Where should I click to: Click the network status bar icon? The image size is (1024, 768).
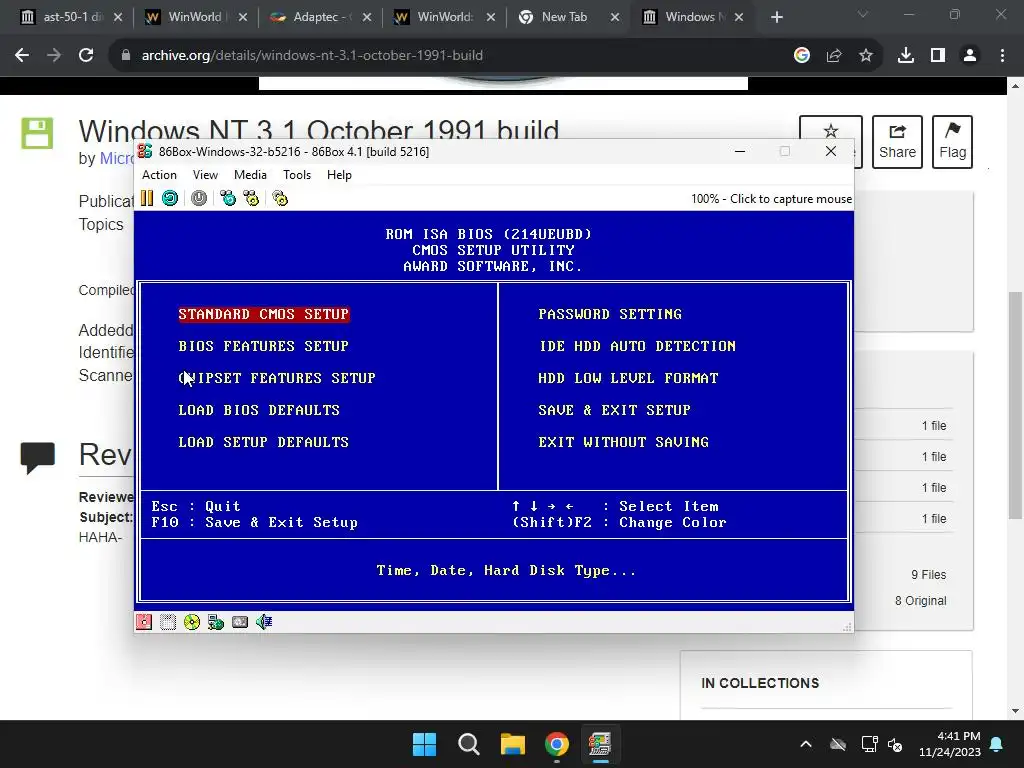click(216, 622)
